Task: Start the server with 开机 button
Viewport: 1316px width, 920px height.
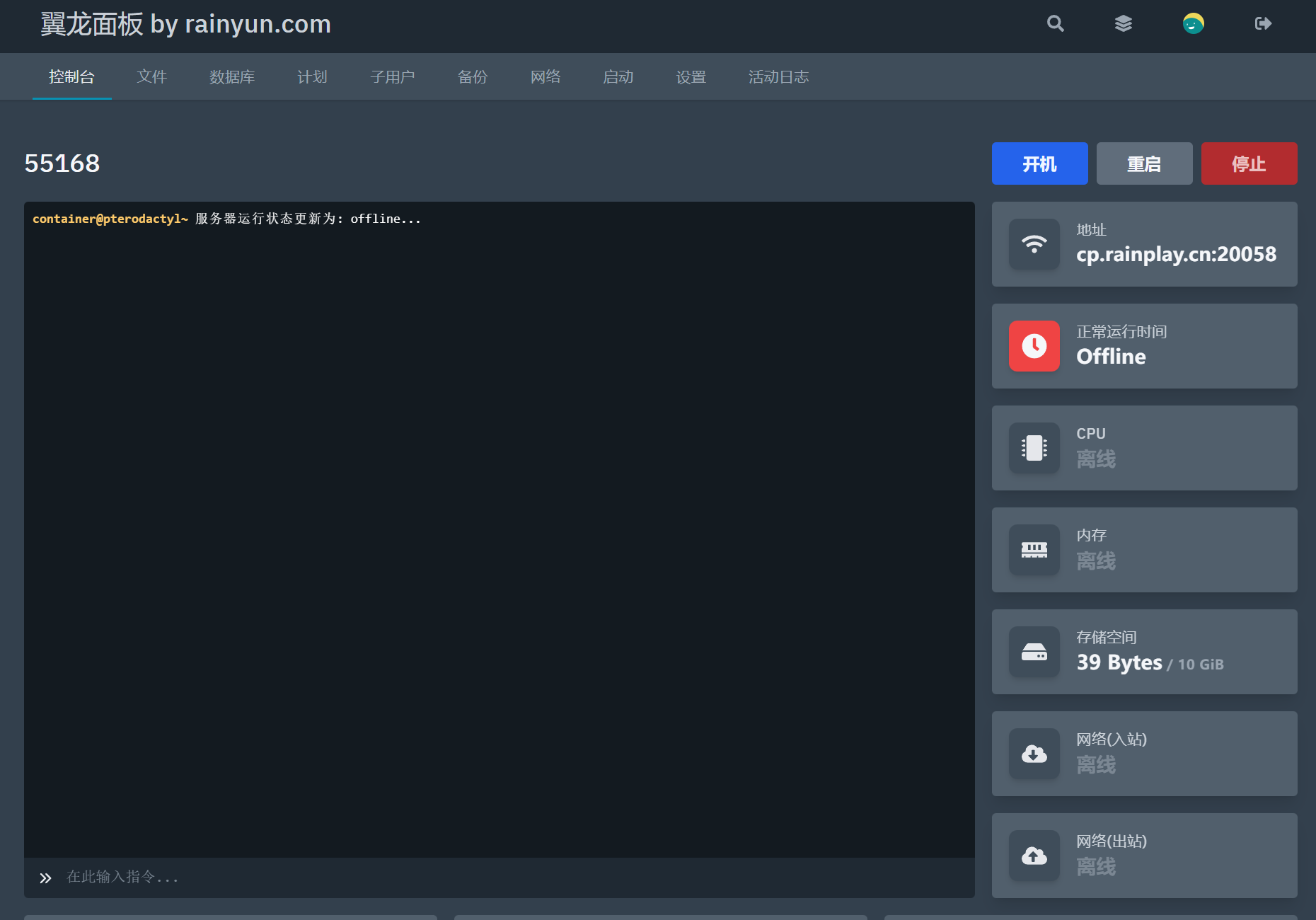Action: (x=1039, y=163)
